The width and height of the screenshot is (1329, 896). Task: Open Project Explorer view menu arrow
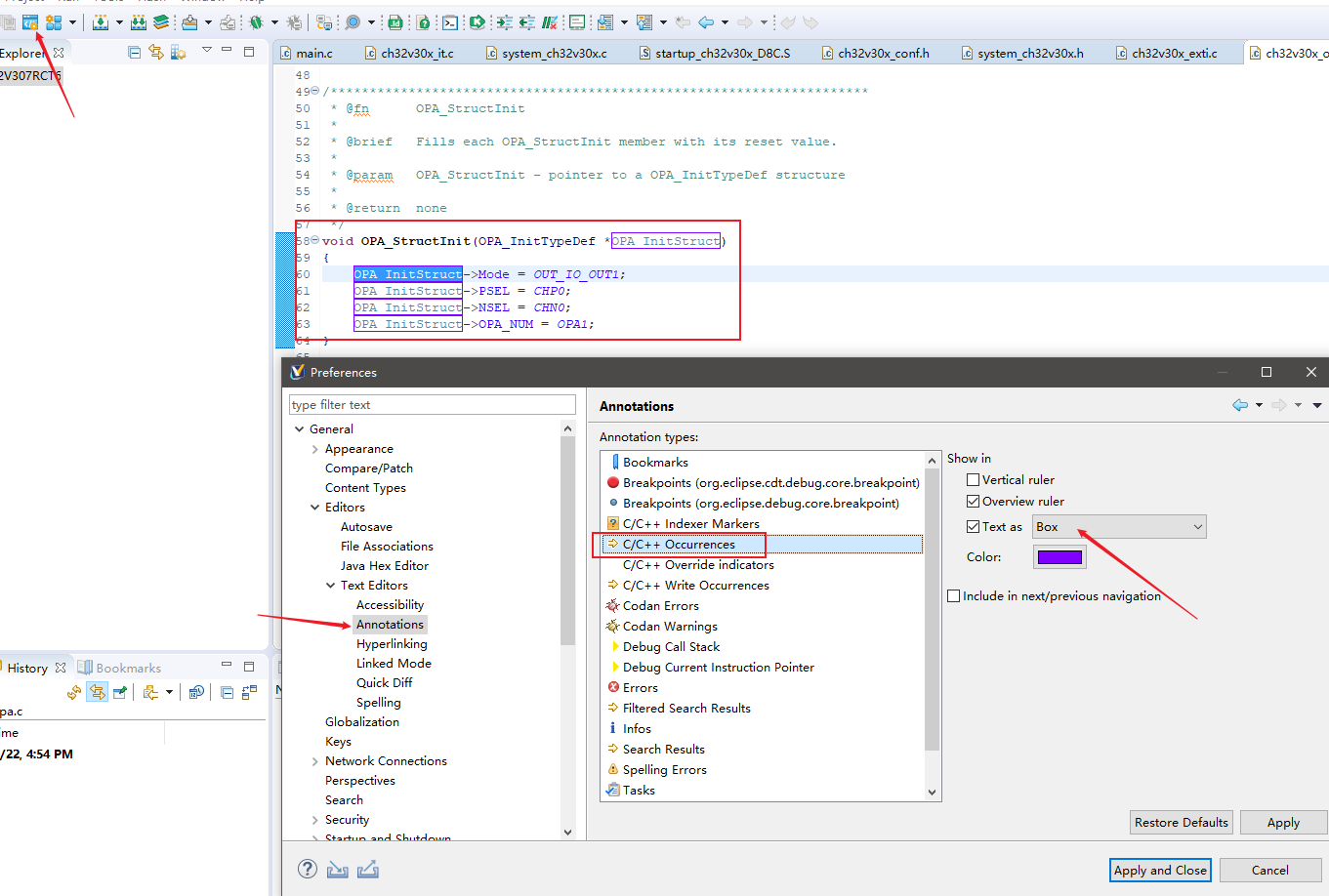[x=207, y=50]
